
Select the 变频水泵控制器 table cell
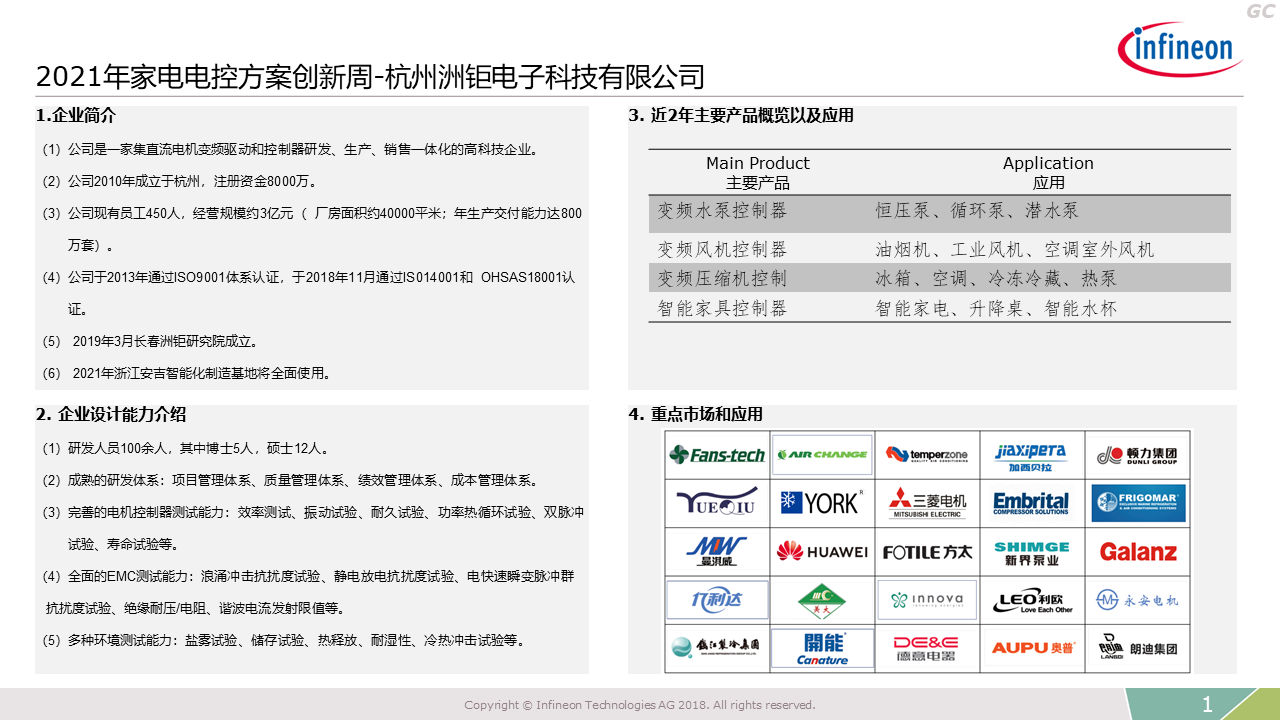coord(722,211)
